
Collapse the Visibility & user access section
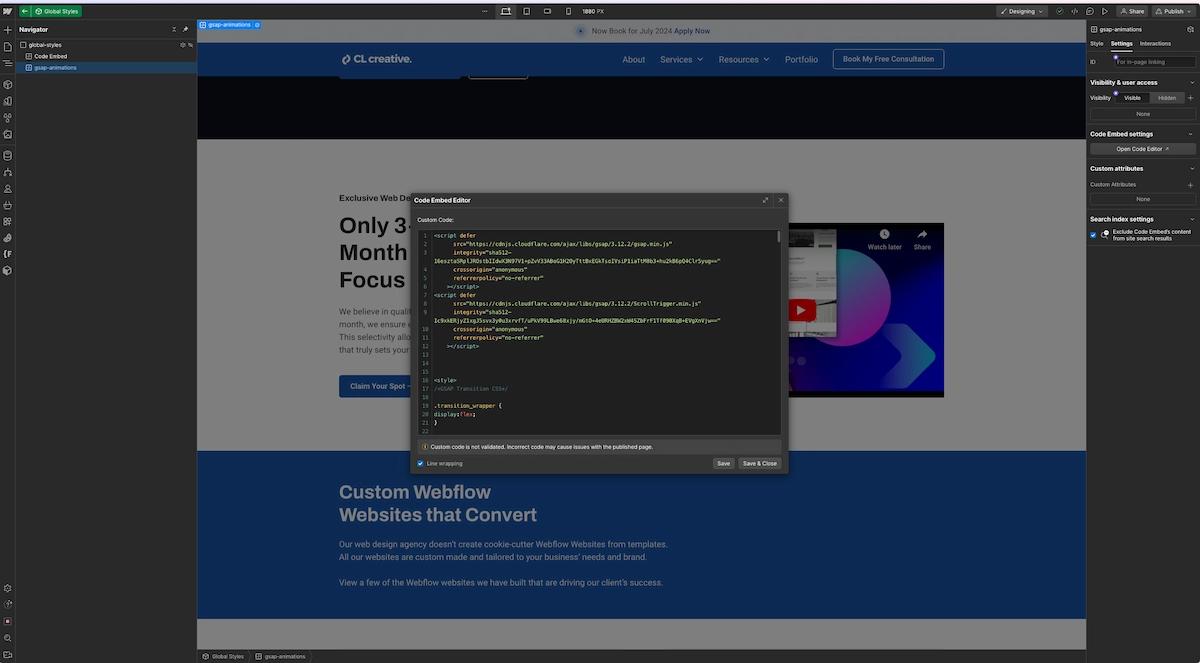pos(1190,82)
